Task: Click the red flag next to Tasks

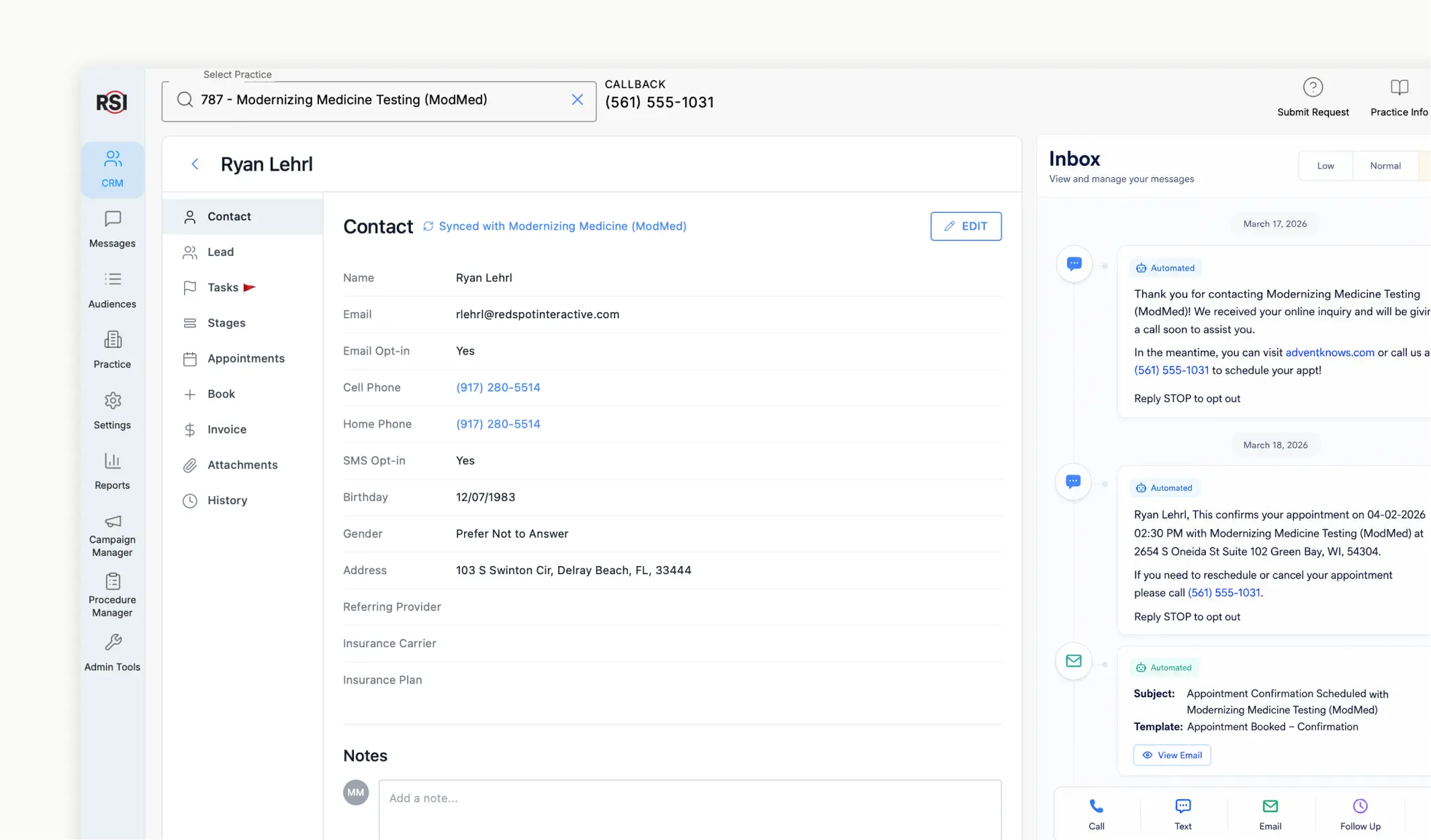Action: pyautogui.click(x=249, y=287)
